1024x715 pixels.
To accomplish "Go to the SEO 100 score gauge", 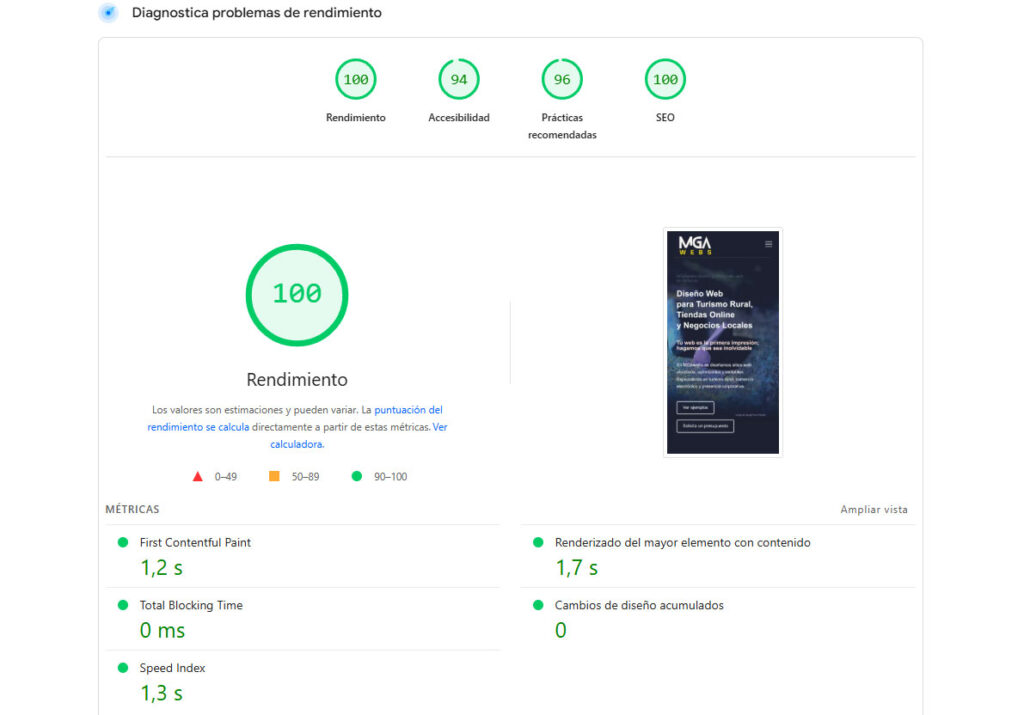I will 665,80.
